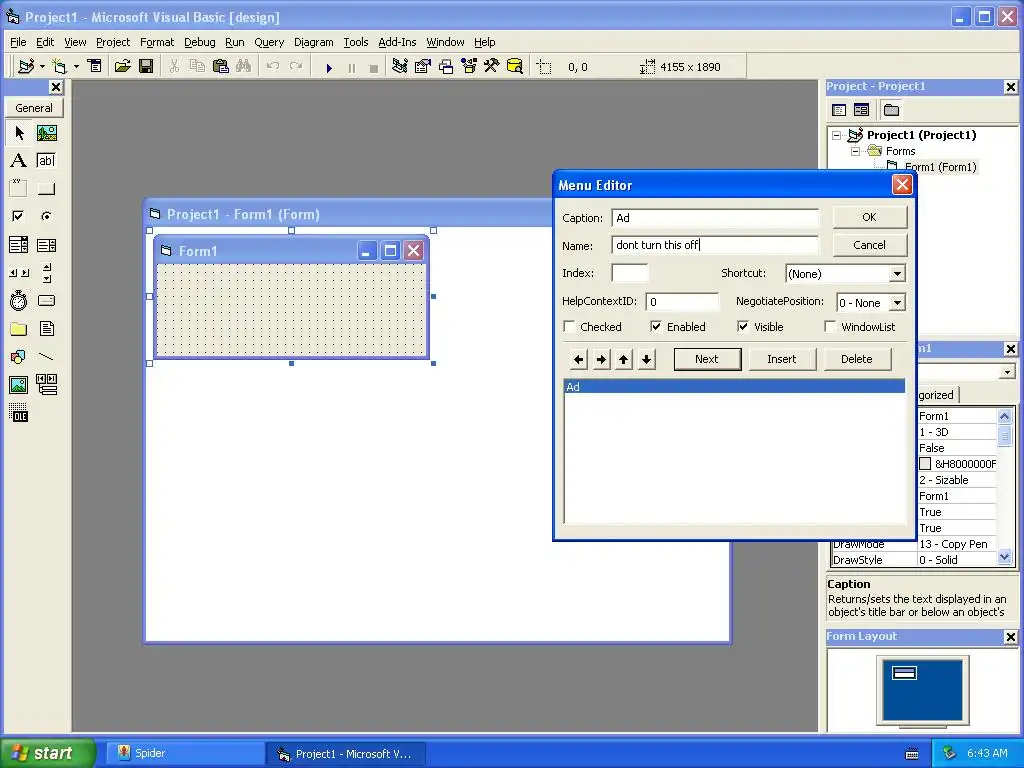The image size is (1024, 768).
Task: Select the ListBox tool in toolbox
Action: [x=46, y=245]
